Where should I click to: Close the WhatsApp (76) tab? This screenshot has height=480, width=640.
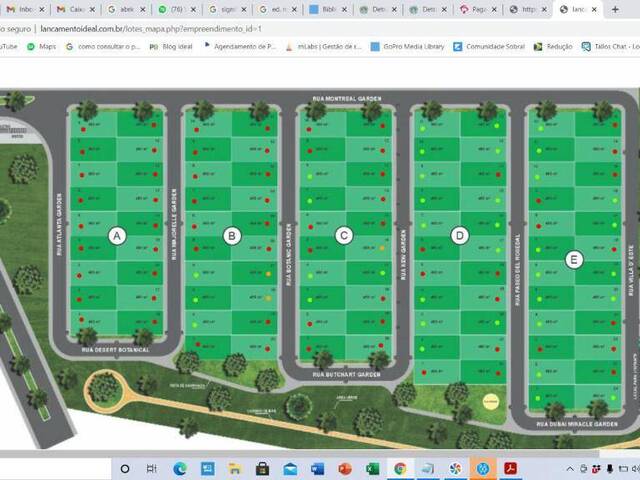pyautogui.click(x=193, y=9)
